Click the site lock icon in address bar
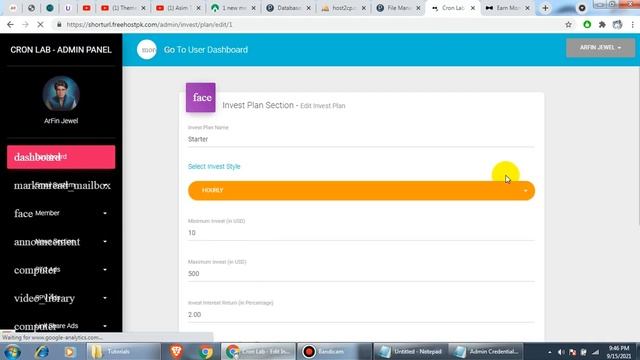Viewport: 640px width, 360px height. pyautogui.click(x=59, y=25)
